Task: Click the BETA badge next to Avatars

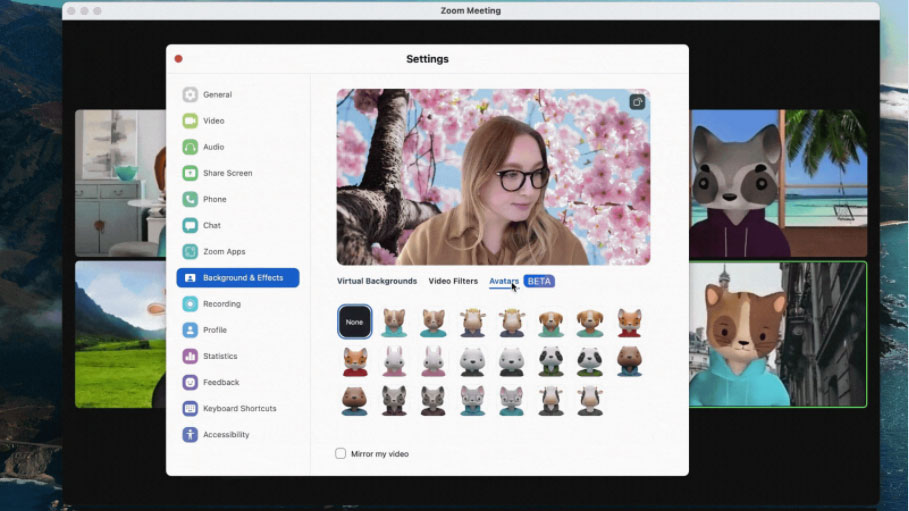Action: point(539,281)
